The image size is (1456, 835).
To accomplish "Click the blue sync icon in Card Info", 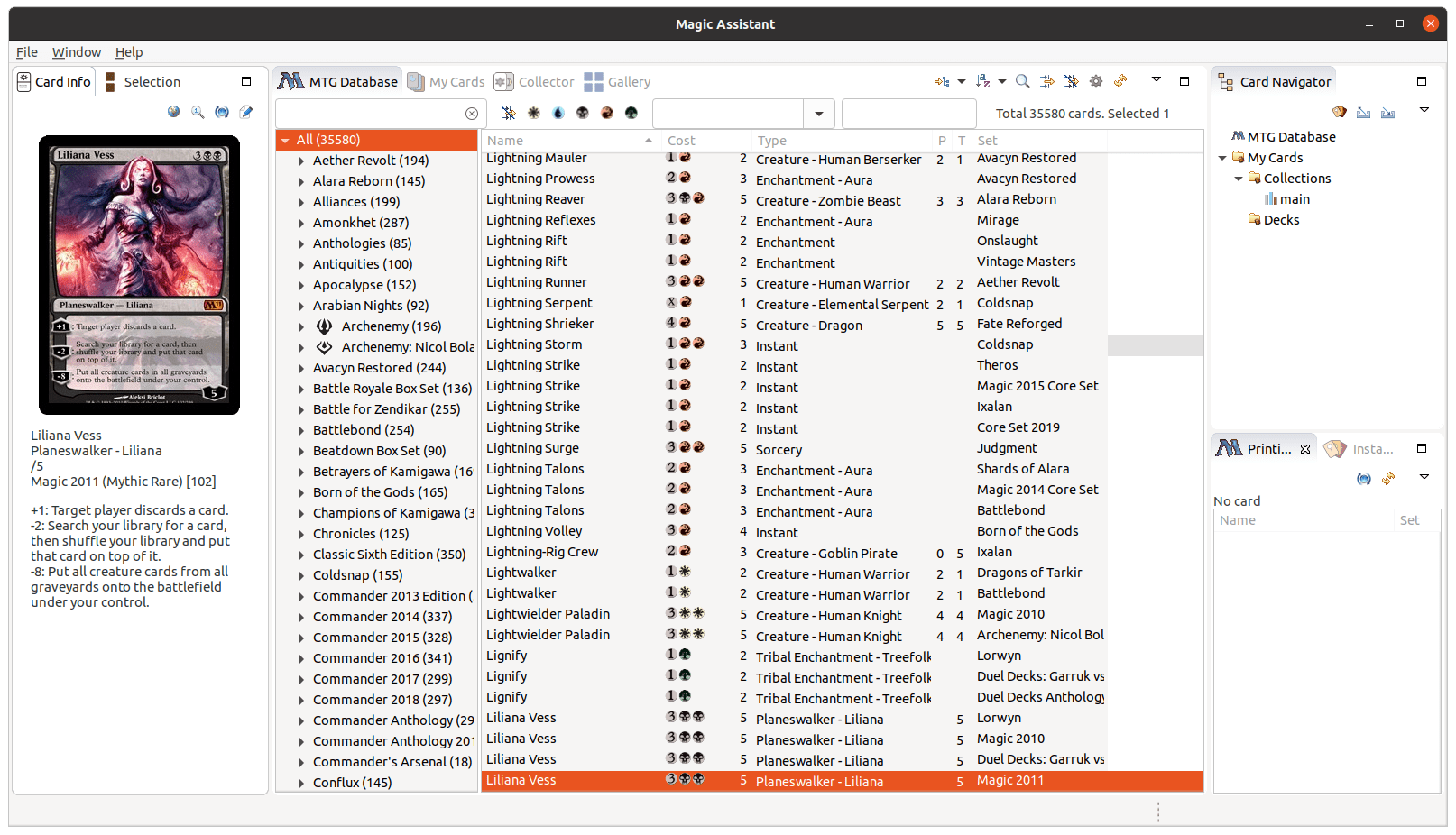I will (x=222, y=112).
